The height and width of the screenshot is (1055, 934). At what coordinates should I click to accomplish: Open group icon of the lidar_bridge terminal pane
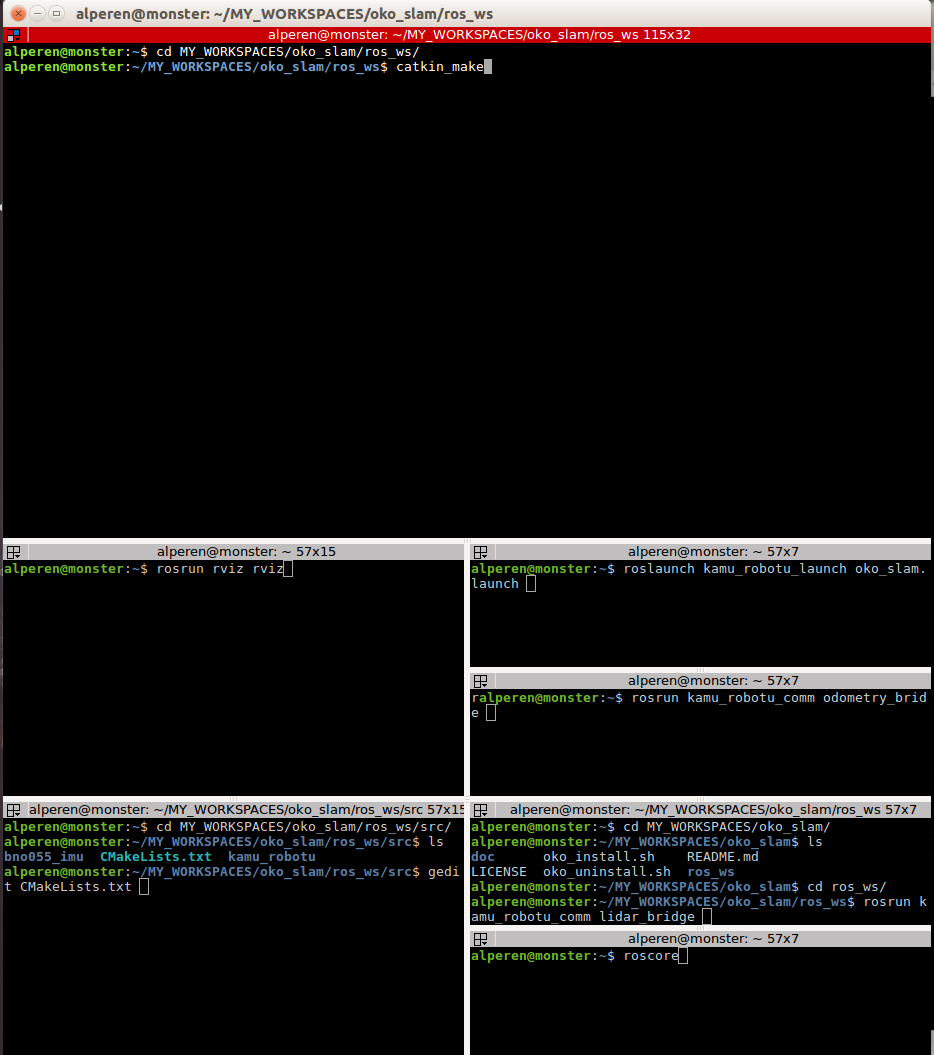[x=480, y=810]
